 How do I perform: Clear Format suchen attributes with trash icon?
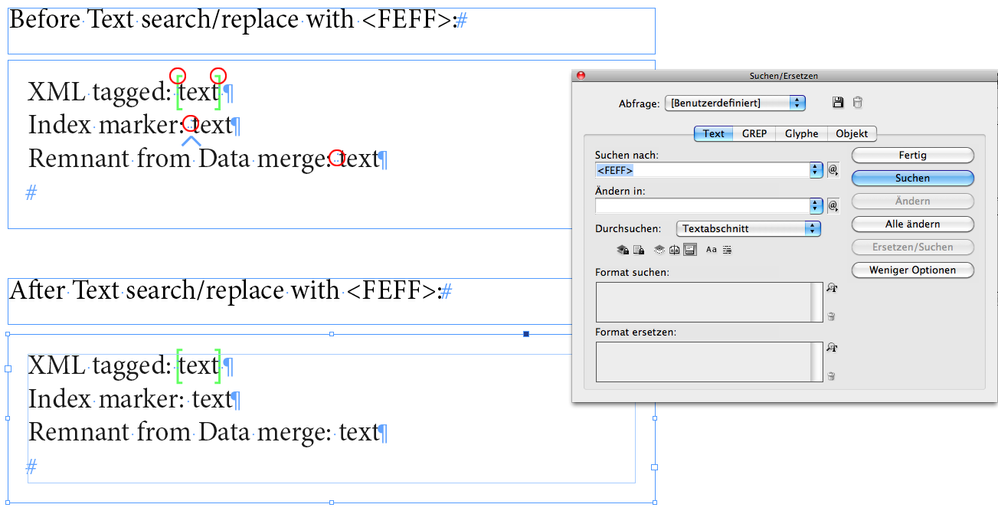[x=831, y=316]
